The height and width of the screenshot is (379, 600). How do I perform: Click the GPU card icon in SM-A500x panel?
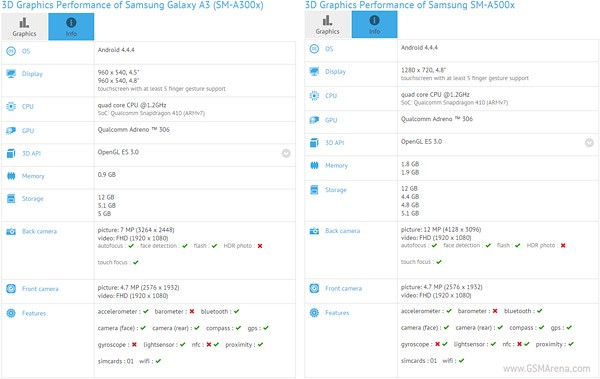point(314,120)
